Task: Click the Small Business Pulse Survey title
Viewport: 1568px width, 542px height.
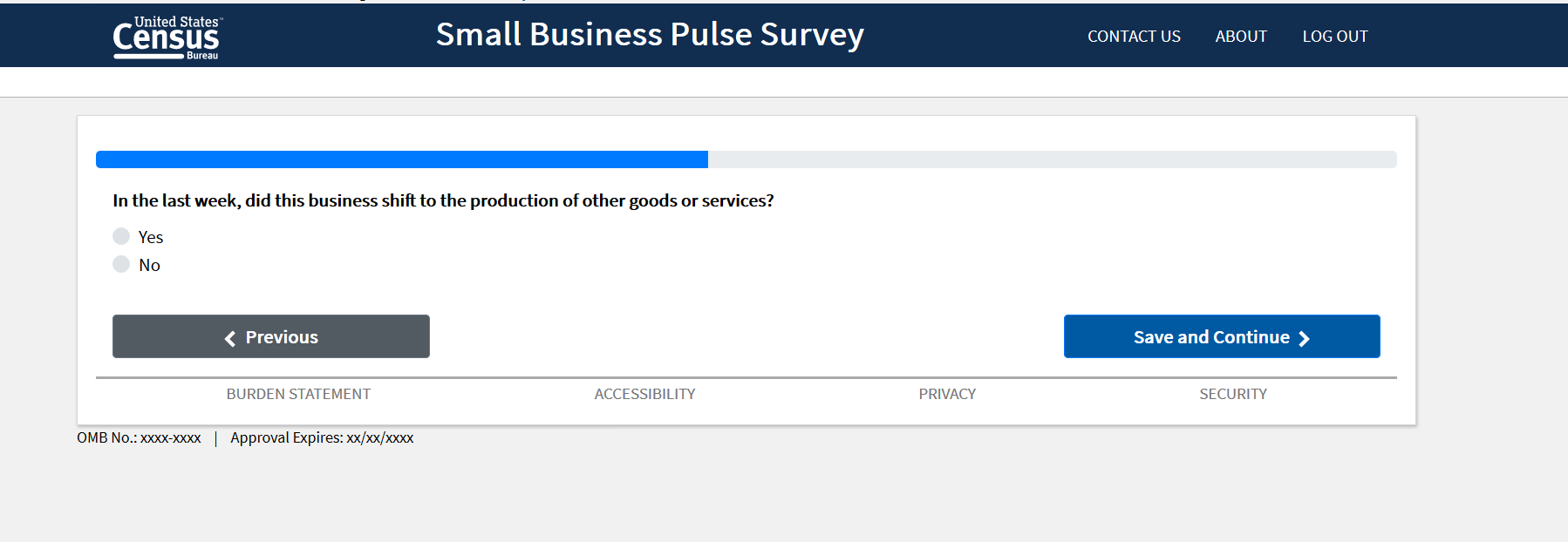Action: pyautogui.click(x=650, y=35)
